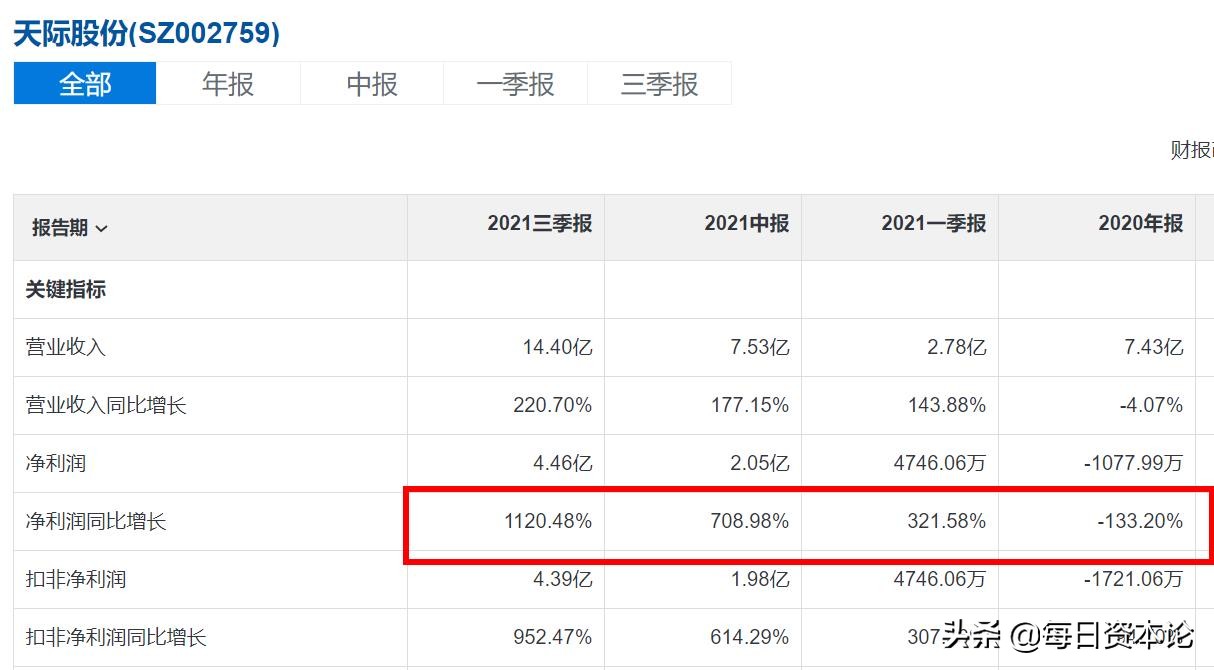This screenshot has height=670, width=1214.
Task: Select the 扣非净利润 row label
Action: click(x=75, y=578)
